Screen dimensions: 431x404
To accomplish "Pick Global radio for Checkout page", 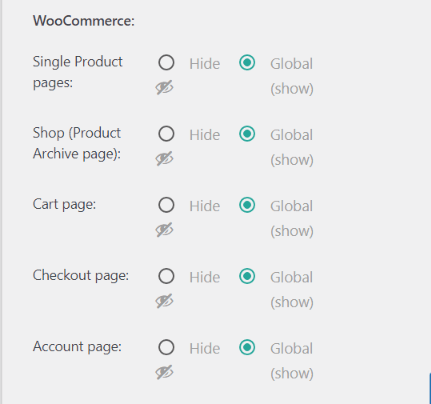I will click(x=247, y=276).
